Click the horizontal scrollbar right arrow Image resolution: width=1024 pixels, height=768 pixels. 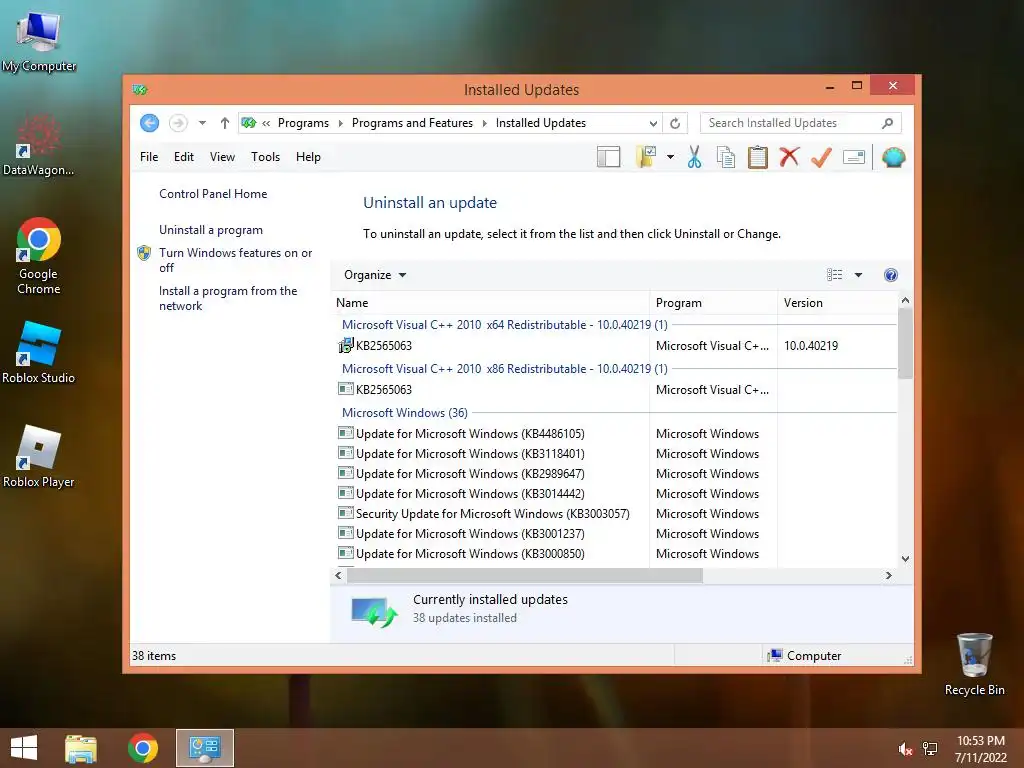889,575
